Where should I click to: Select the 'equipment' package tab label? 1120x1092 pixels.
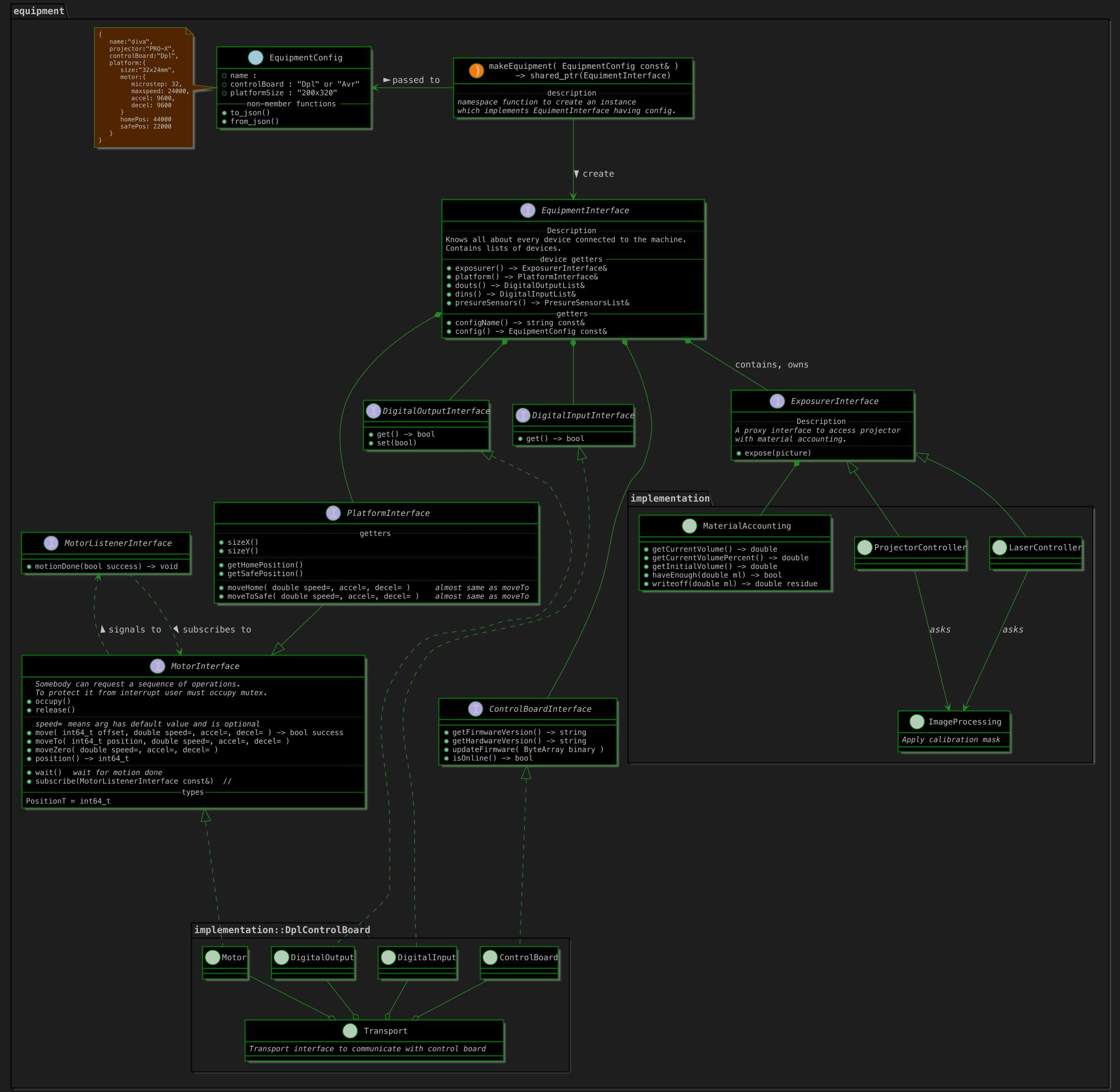click(38, 11)
